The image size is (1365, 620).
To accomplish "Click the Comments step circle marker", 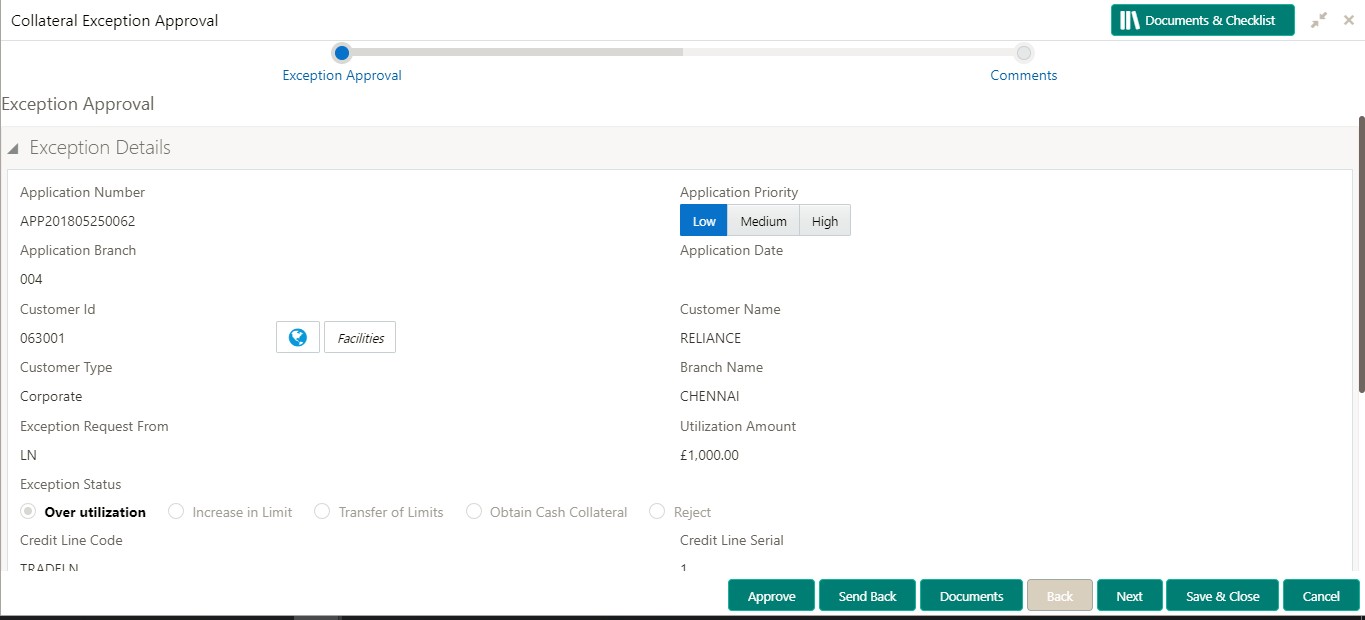I will pos(1023,52).
